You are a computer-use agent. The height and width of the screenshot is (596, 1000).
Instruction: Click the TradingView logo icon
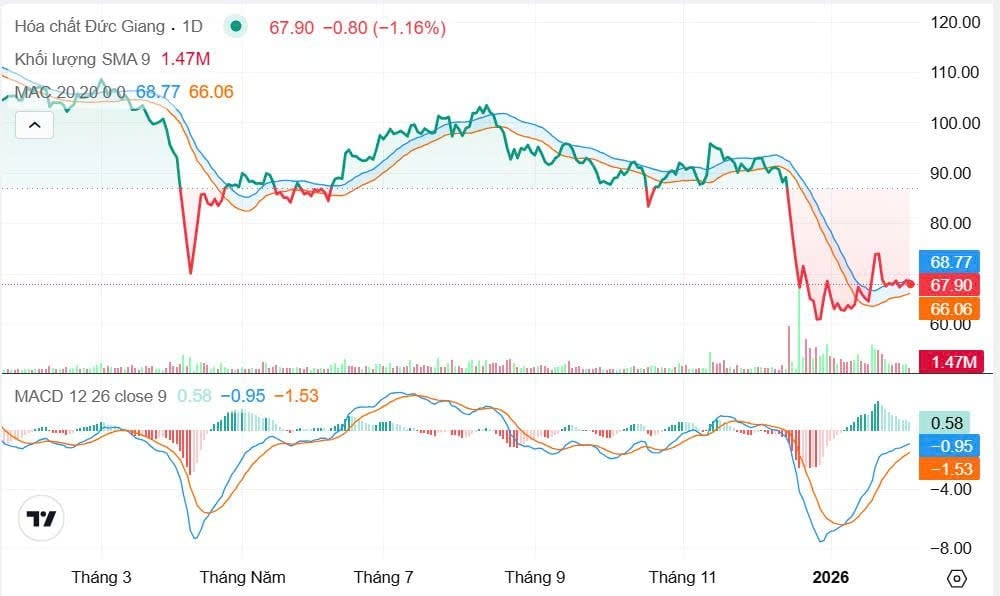pos(42,519)
